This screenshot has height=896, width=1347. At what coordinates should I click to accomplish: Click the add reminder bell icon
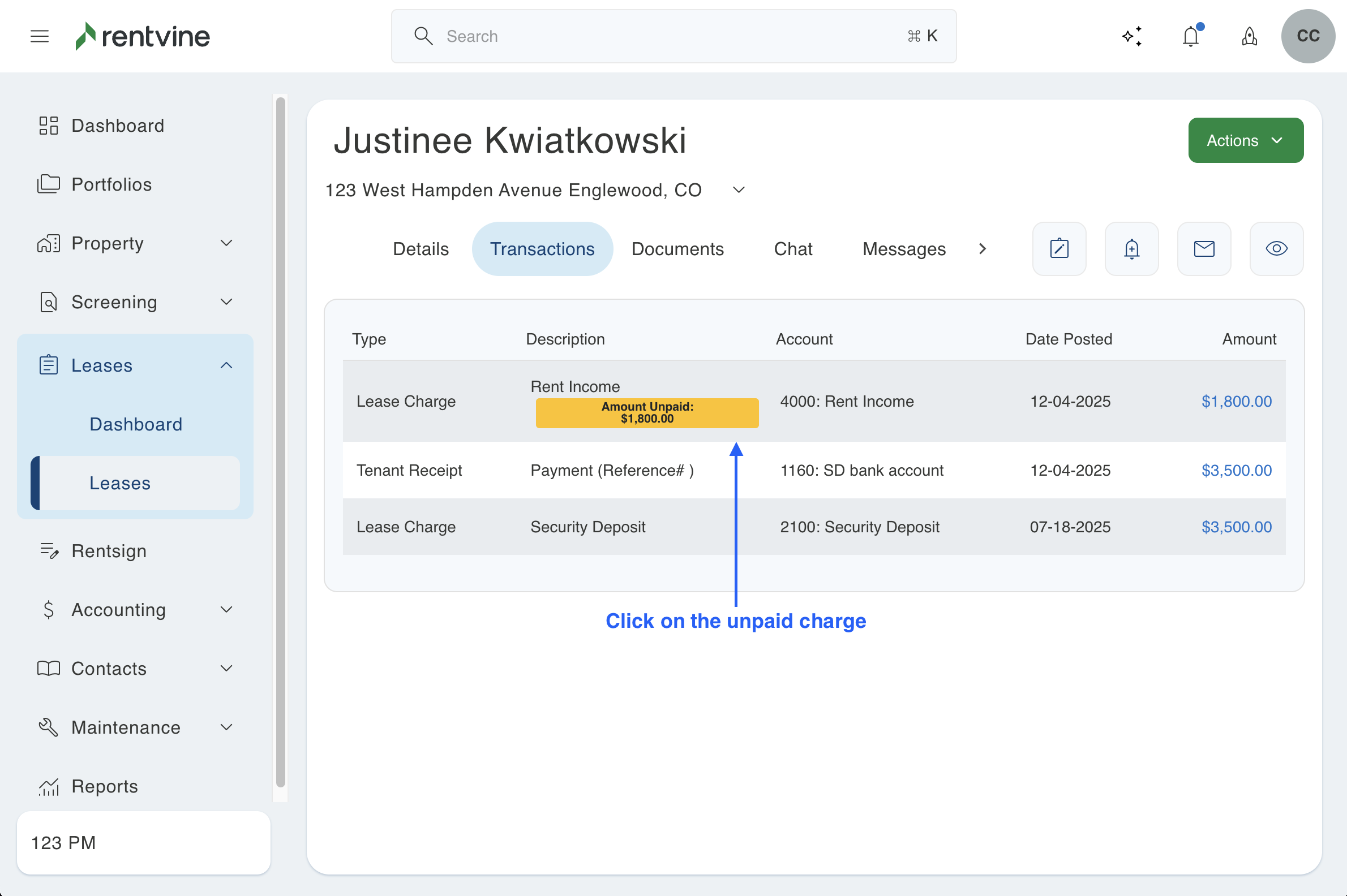(x=1131, y=248)
